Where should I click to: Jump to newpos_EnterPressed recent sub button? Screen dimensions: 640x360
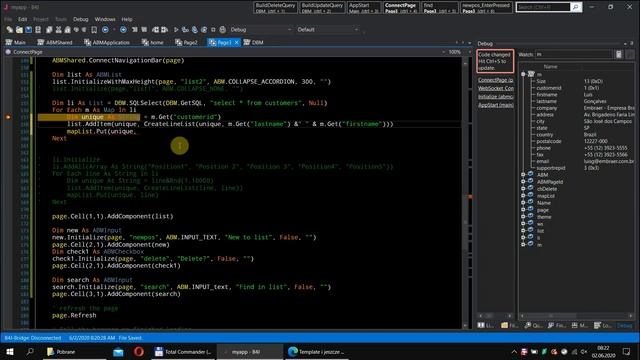point(486,7)
